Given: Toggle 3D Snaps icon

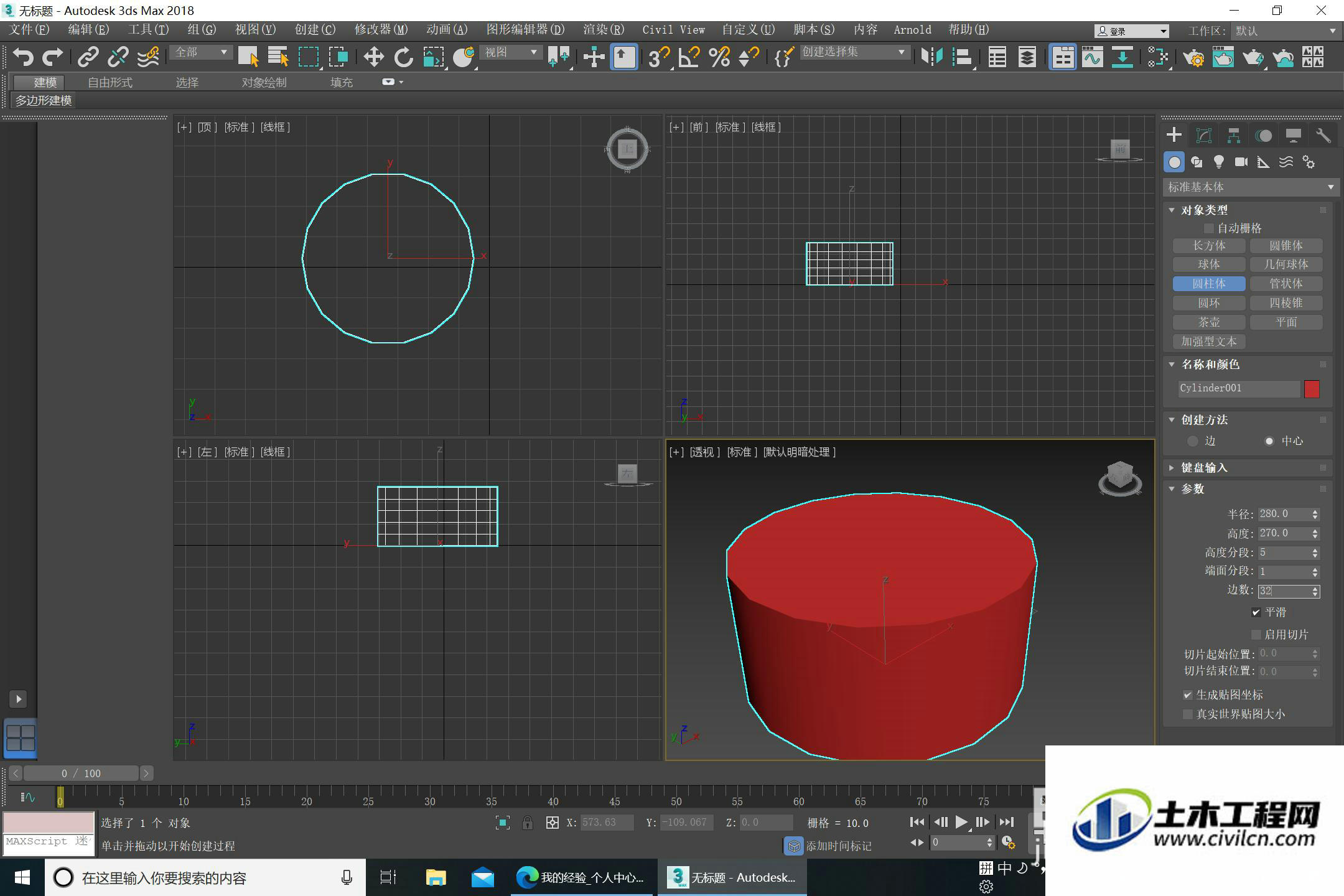Looking at the screenshot, I should click(x=658, y=57).
